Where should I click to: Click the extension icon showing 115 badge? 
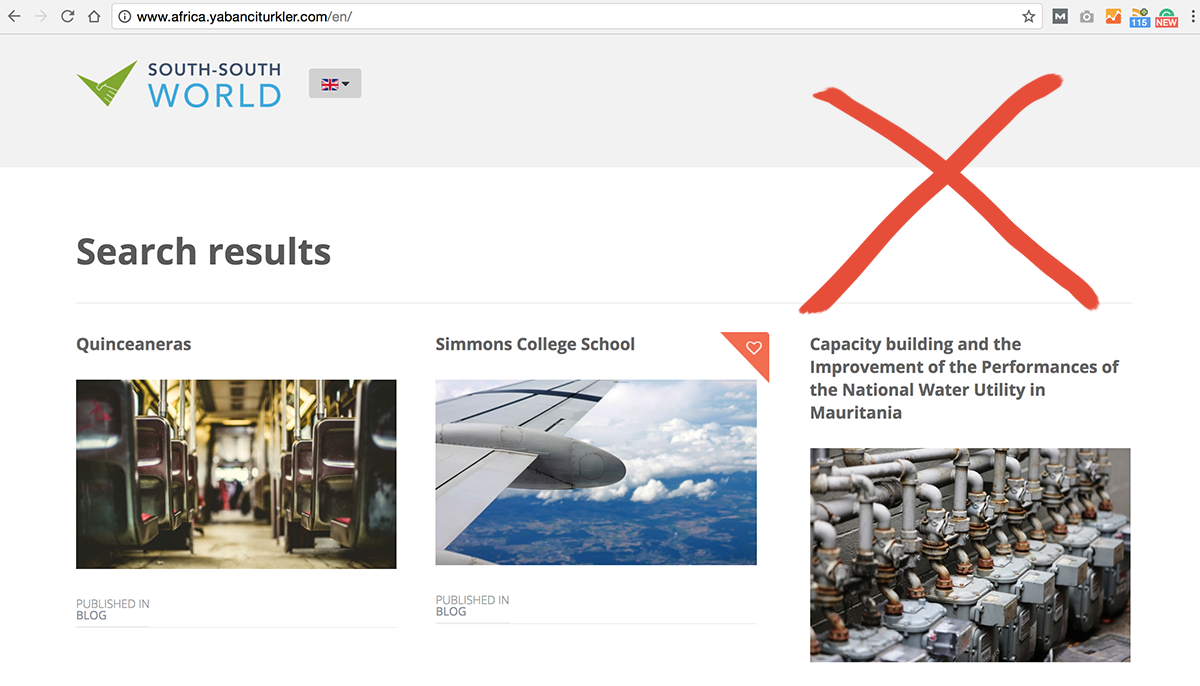pos(1139,17)
